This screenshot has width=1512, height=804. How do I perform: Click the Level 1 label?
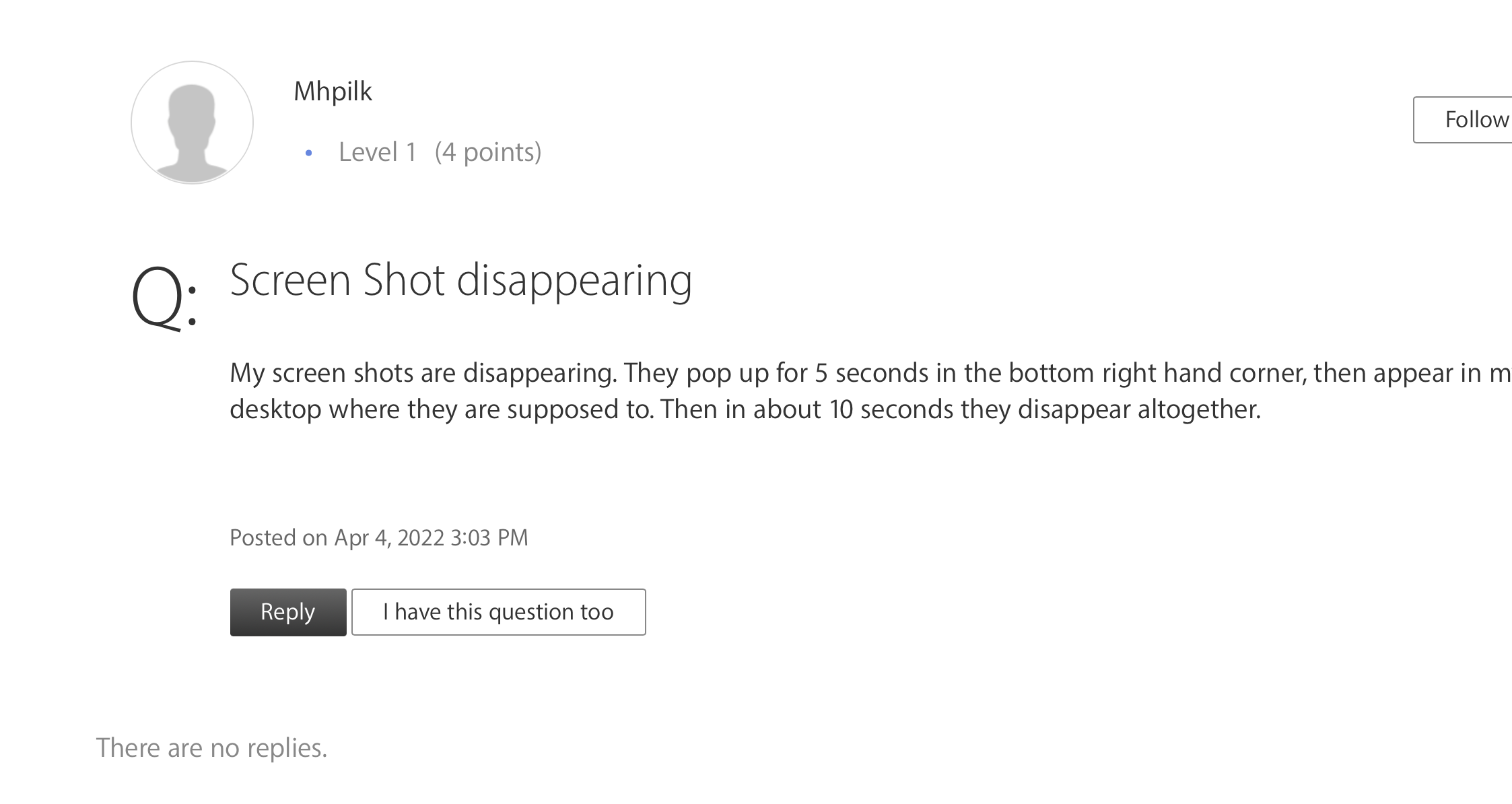(x=377, y=152)
